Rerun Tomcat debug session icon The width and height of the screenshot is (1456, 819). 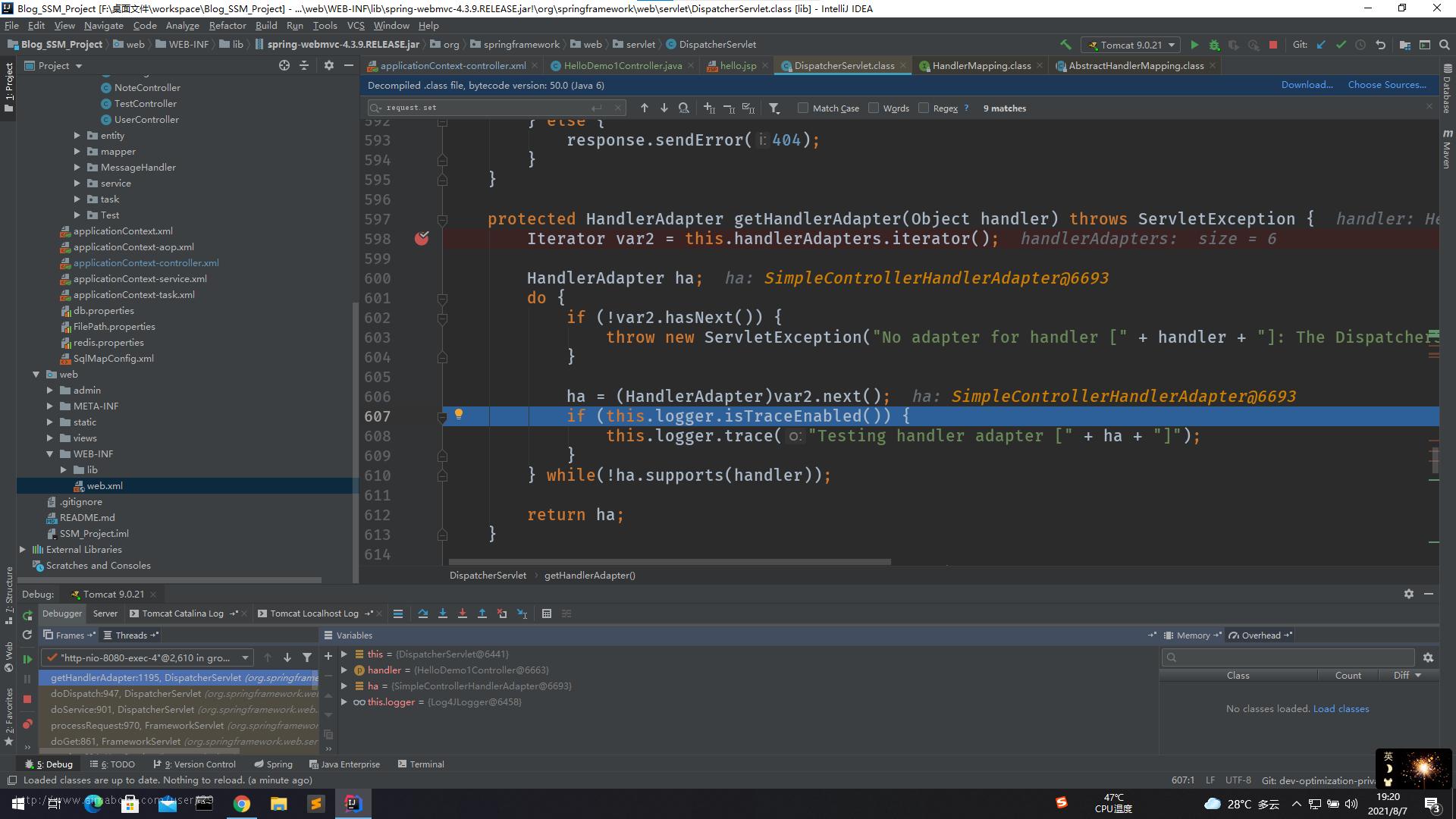(27, 615)
